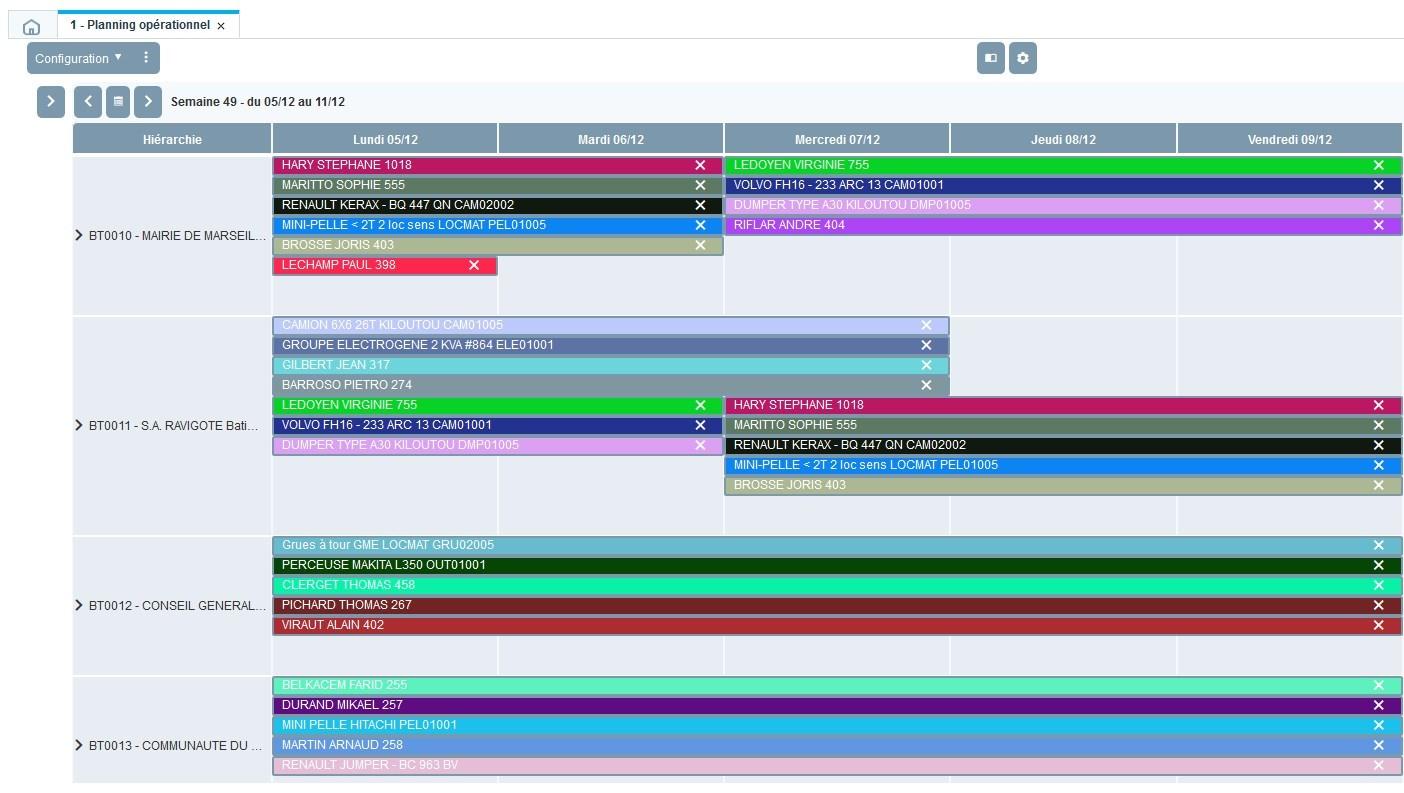Remove BROSSE JORIS 403 from BT0010
1404x793 pixels.
[x=700, y=245]
